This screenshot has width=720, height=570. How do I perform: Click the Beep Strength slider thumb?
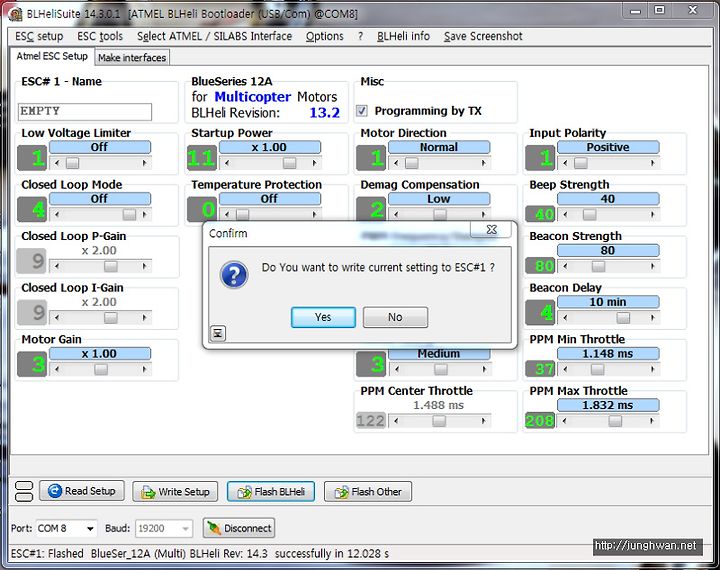point(590,214)
